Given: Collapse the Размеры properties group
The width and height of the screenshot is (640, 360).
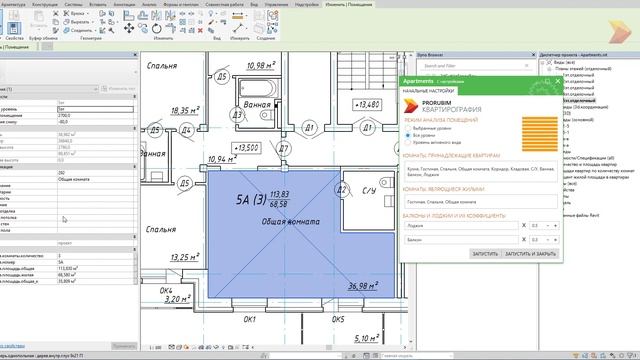Looking at the screenshot, I should point(135,128).
